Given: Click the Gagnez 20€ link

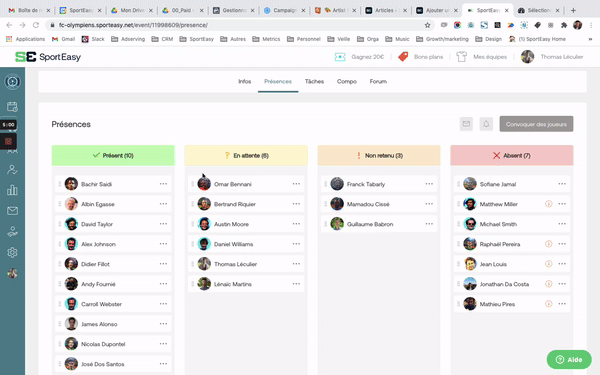Looking at the screenshot, I should click(367, 57).
